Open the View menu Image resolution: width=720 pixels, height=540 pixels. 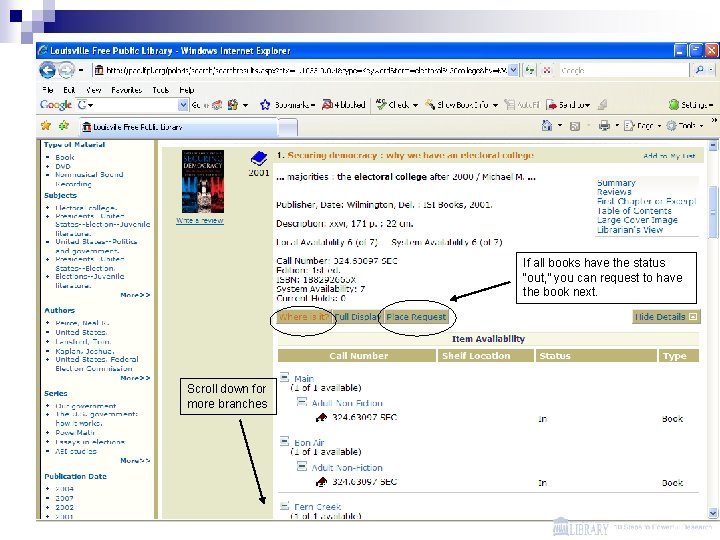click(93, 90)
